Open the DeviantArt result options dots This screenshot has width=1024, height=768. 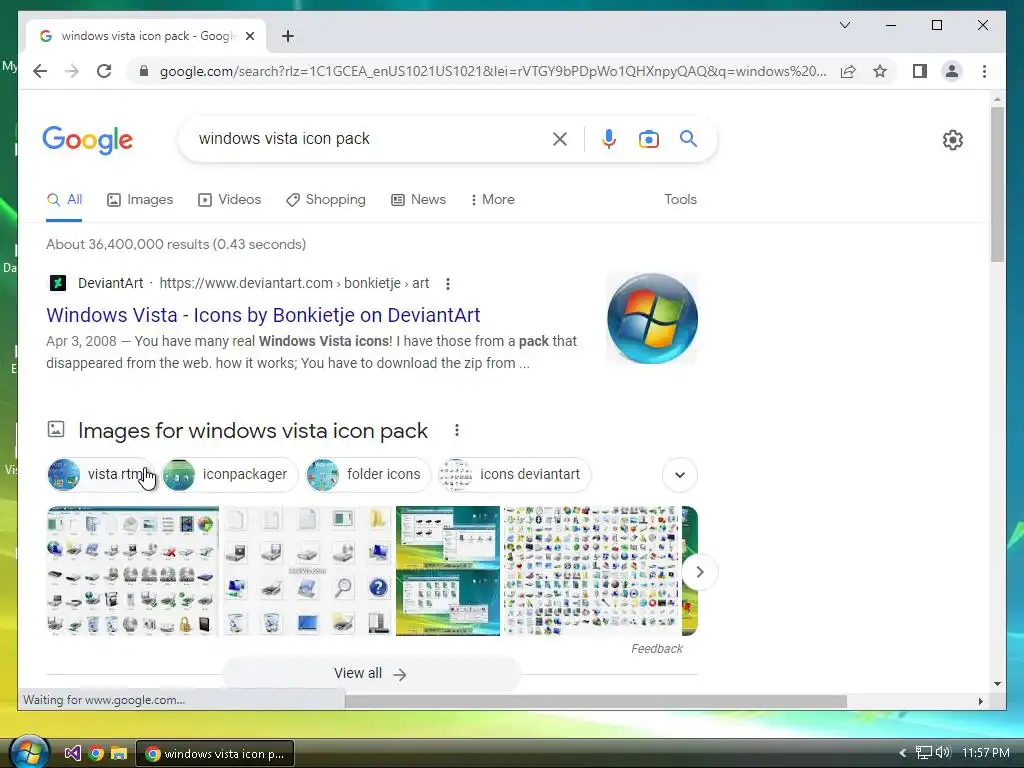[x=447, y=284]
